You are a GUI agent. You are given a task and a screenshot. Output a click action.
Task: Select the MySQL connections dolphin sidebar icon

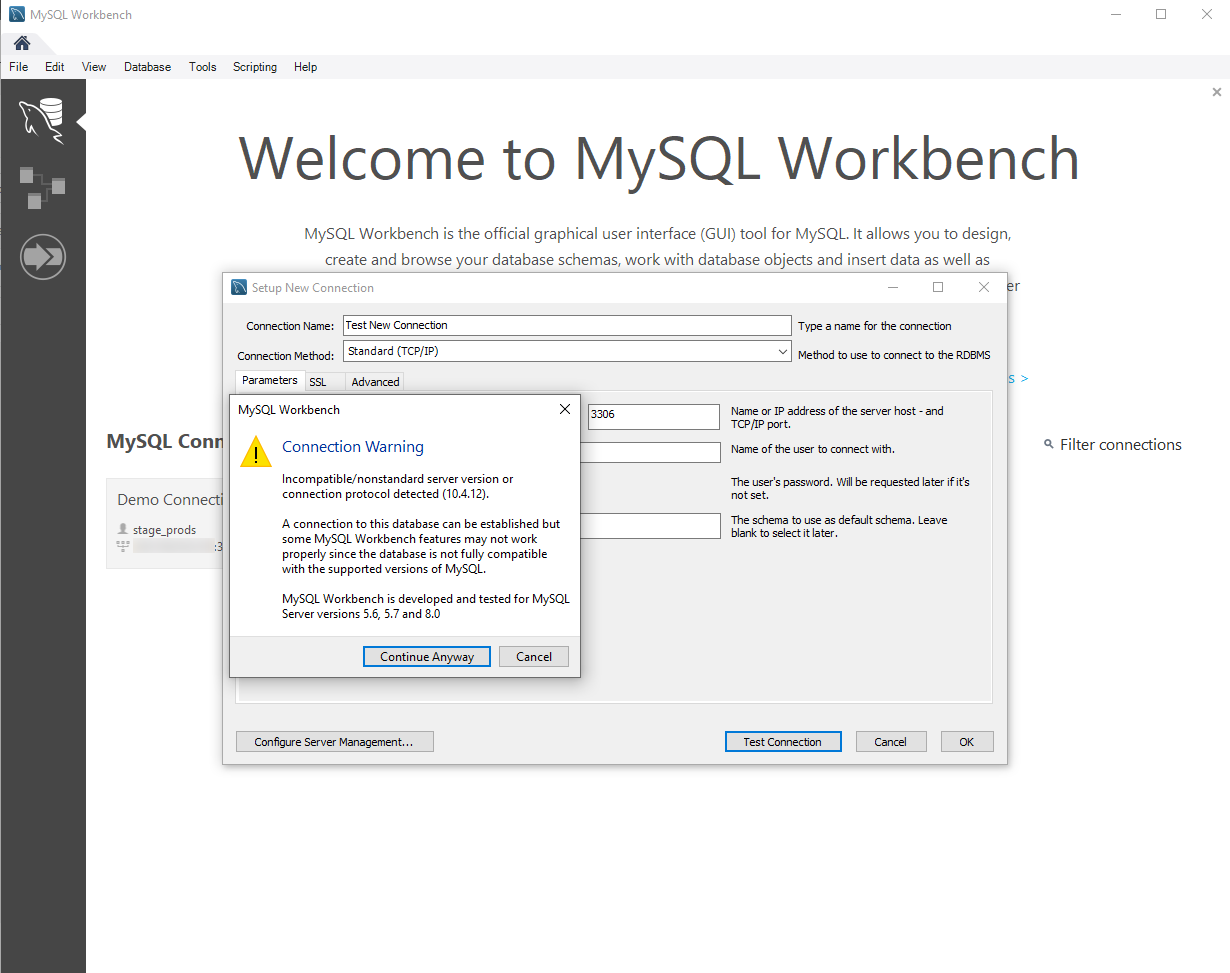tap(42, 120)
